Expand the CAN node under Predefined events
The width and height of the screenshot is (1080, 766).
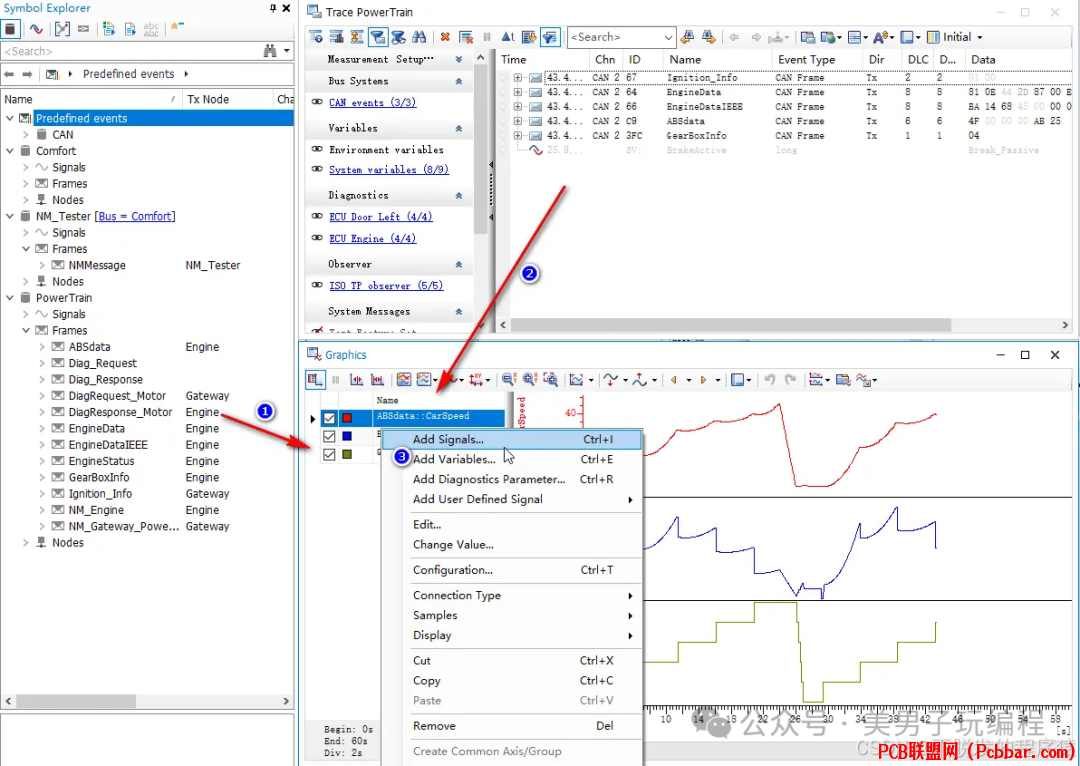pyautogui.click(x=25, y=134)
